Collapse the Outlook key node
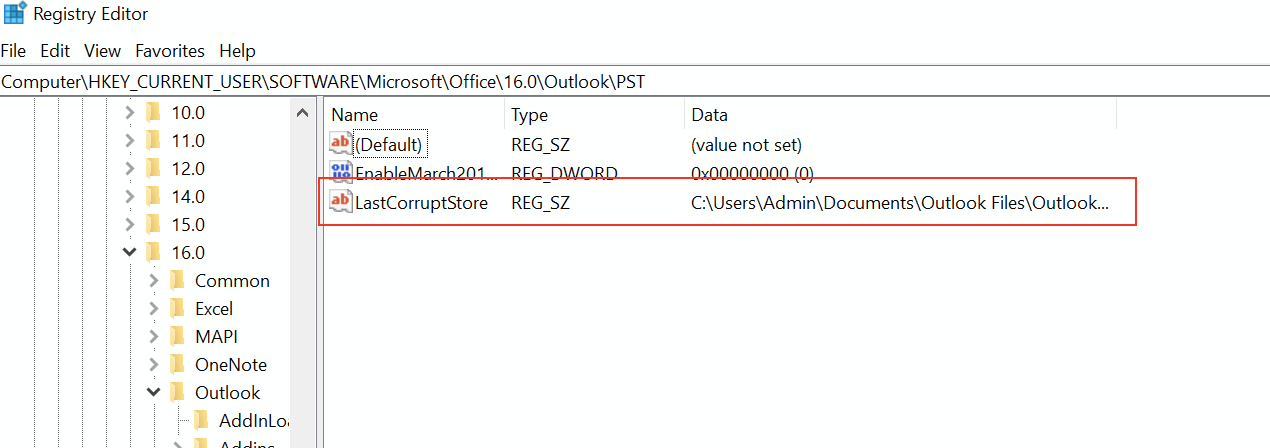The image size is (1270, 448). 154,393
